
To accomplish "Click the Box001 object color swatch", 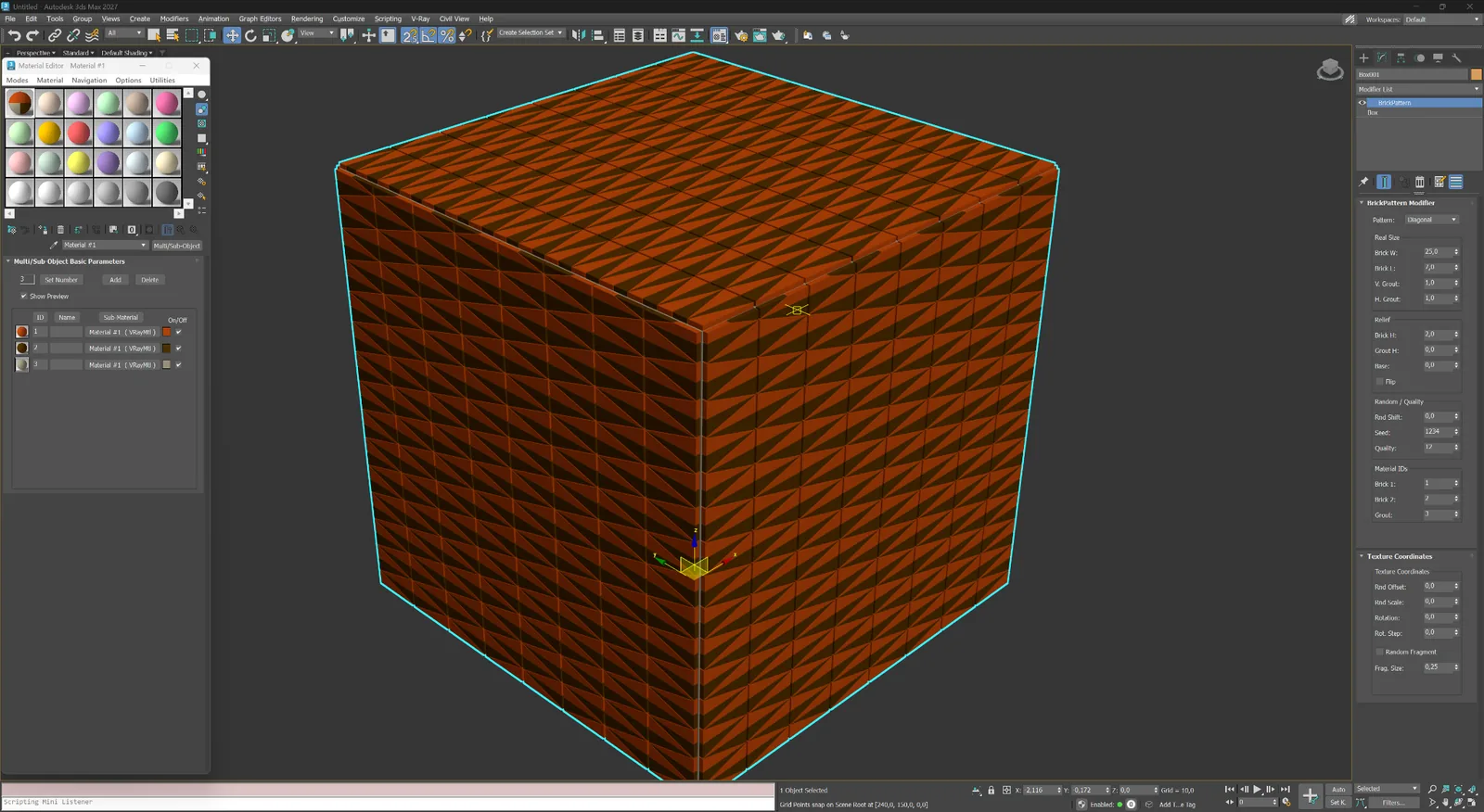I will coord(1476,74).
